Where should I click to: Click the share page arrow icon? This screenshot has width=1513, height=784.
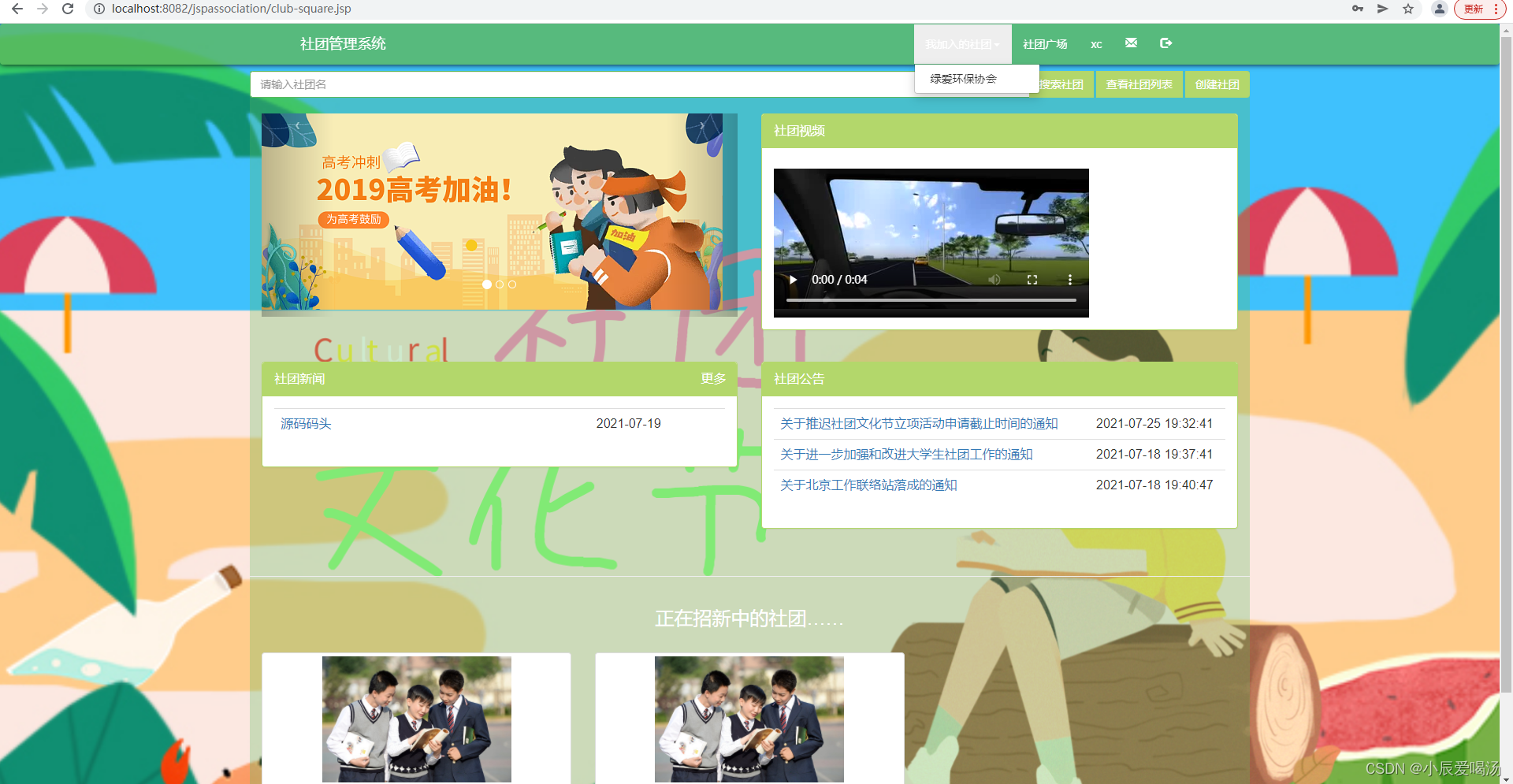tap(1383, 9)
